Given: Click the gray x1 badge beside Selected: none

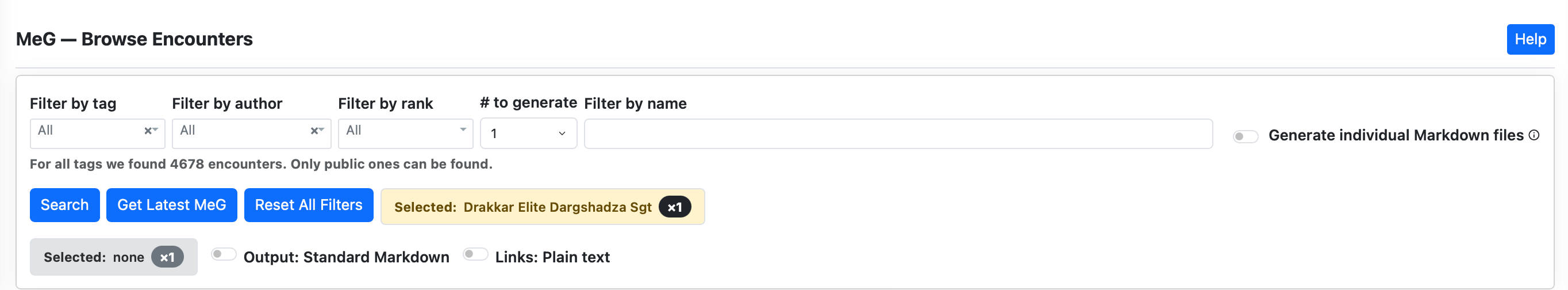Looking at the screenshot, I should (x=167, y=258).
